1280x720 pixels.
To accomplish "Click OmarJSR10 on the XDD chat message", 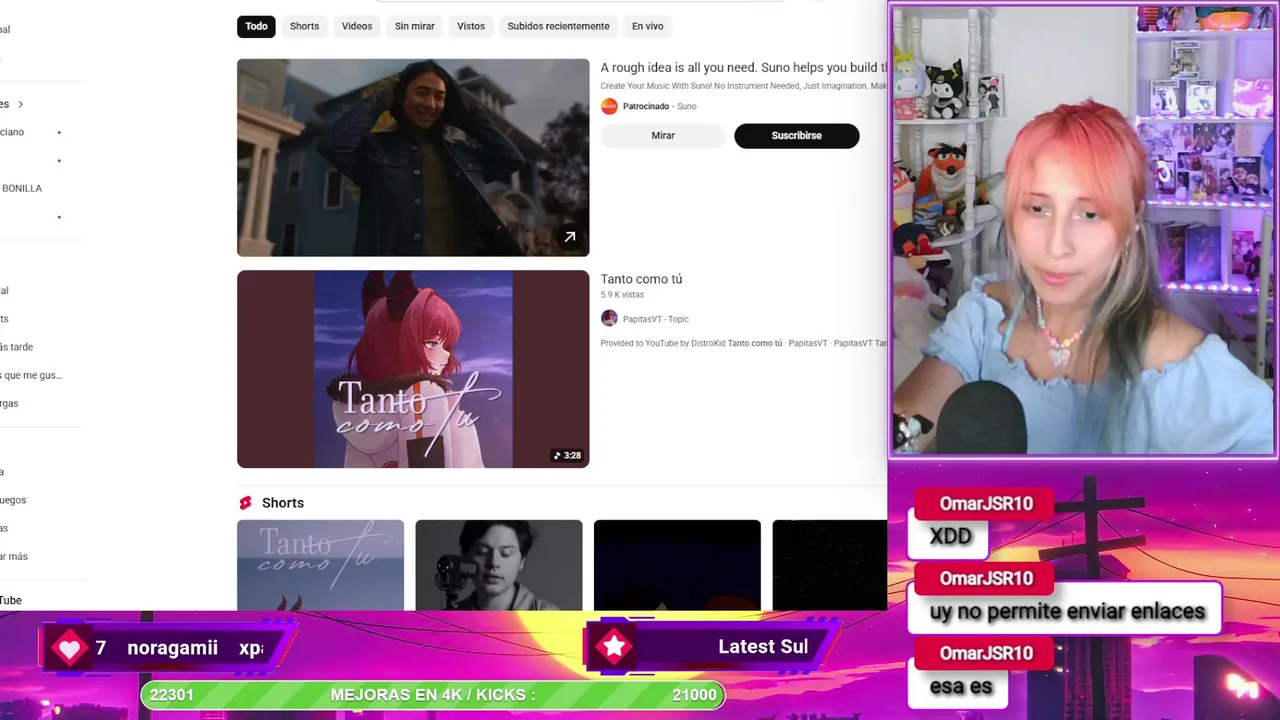I will [x=986, y=504].
